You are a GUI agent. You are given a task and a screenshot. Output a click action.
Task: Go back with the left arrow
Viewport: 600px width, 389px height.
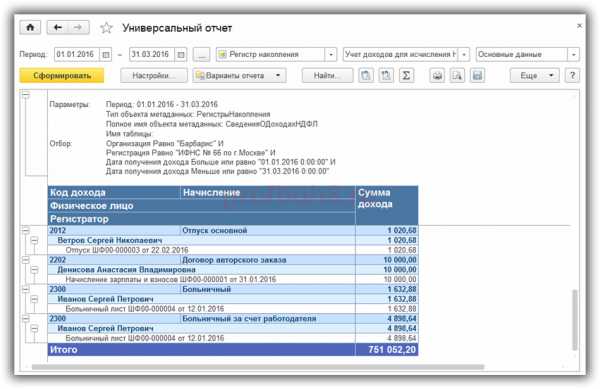point(58,28)
